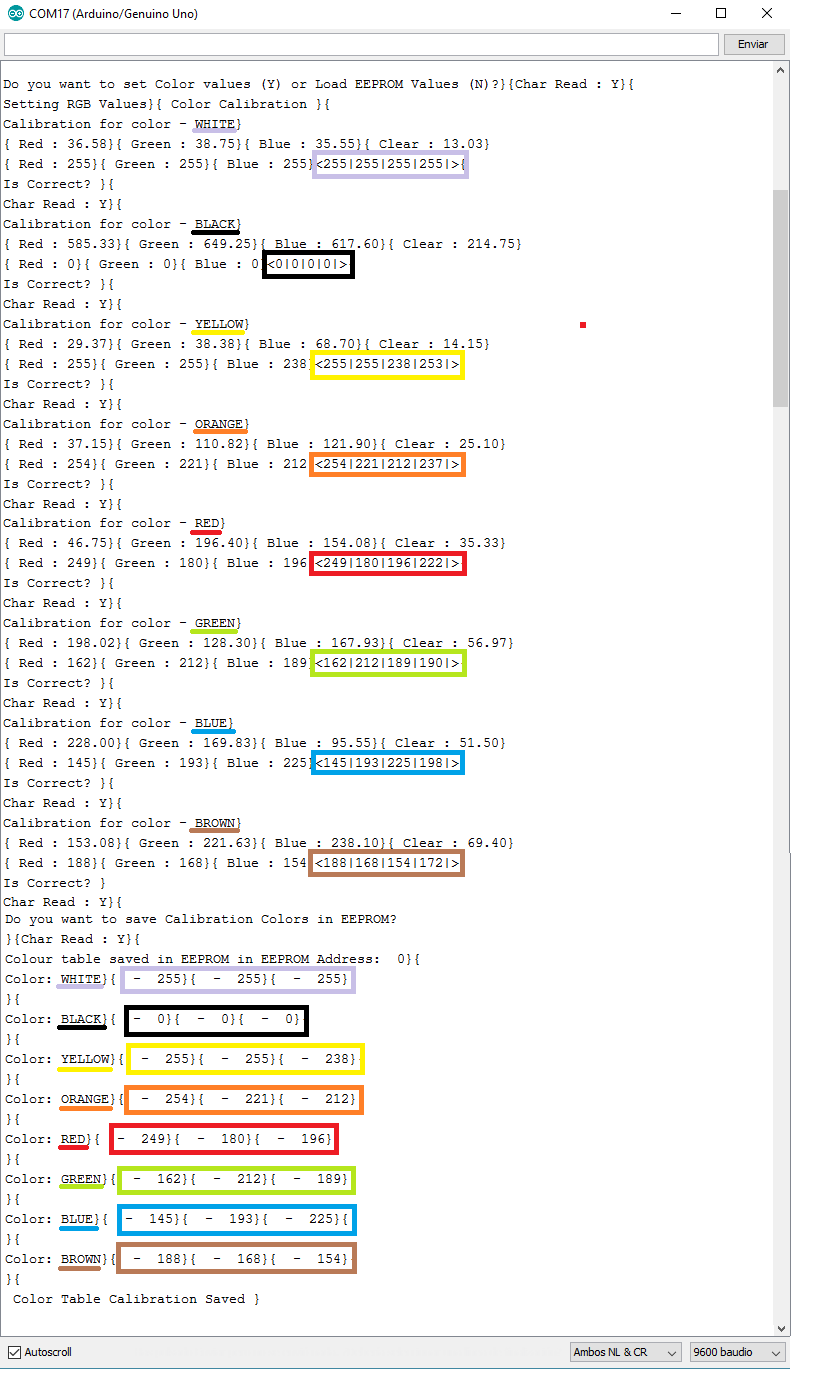Minimize the serial monitor window
Viewport: 817px width, 1388px height.
coord(675,14)
